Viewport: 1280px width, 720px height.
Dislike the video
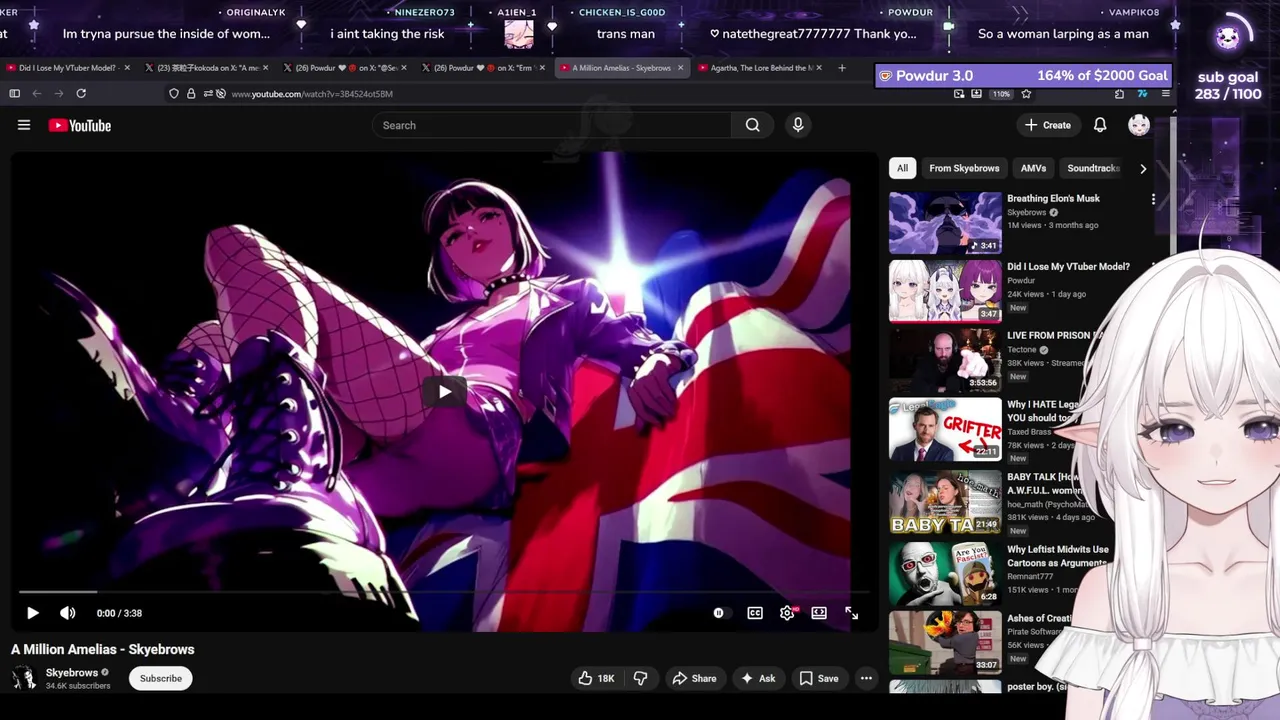pyautogui.click(x=640, y=678)
